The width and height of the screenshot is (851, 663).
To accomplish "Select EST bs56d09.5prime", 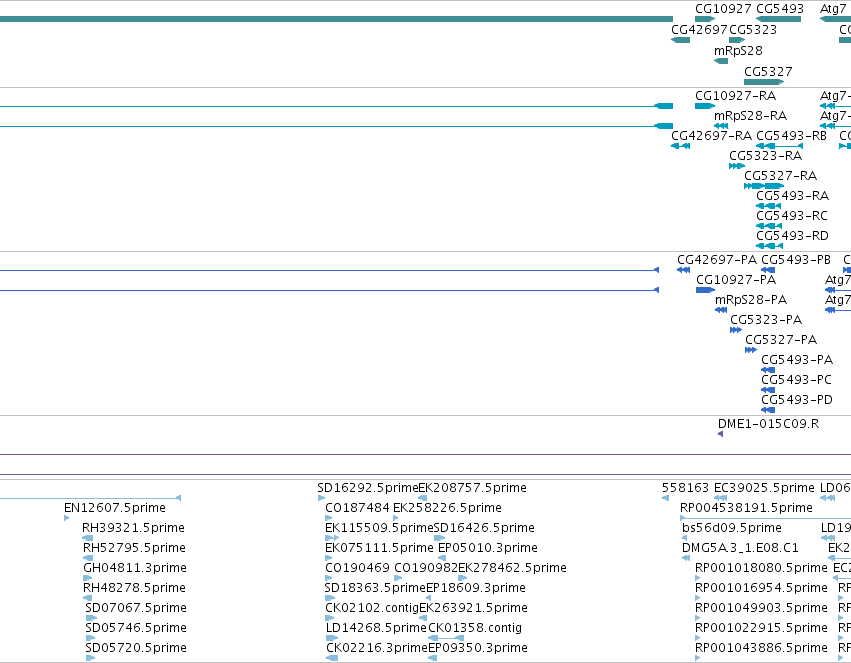I will coord(684,538).
